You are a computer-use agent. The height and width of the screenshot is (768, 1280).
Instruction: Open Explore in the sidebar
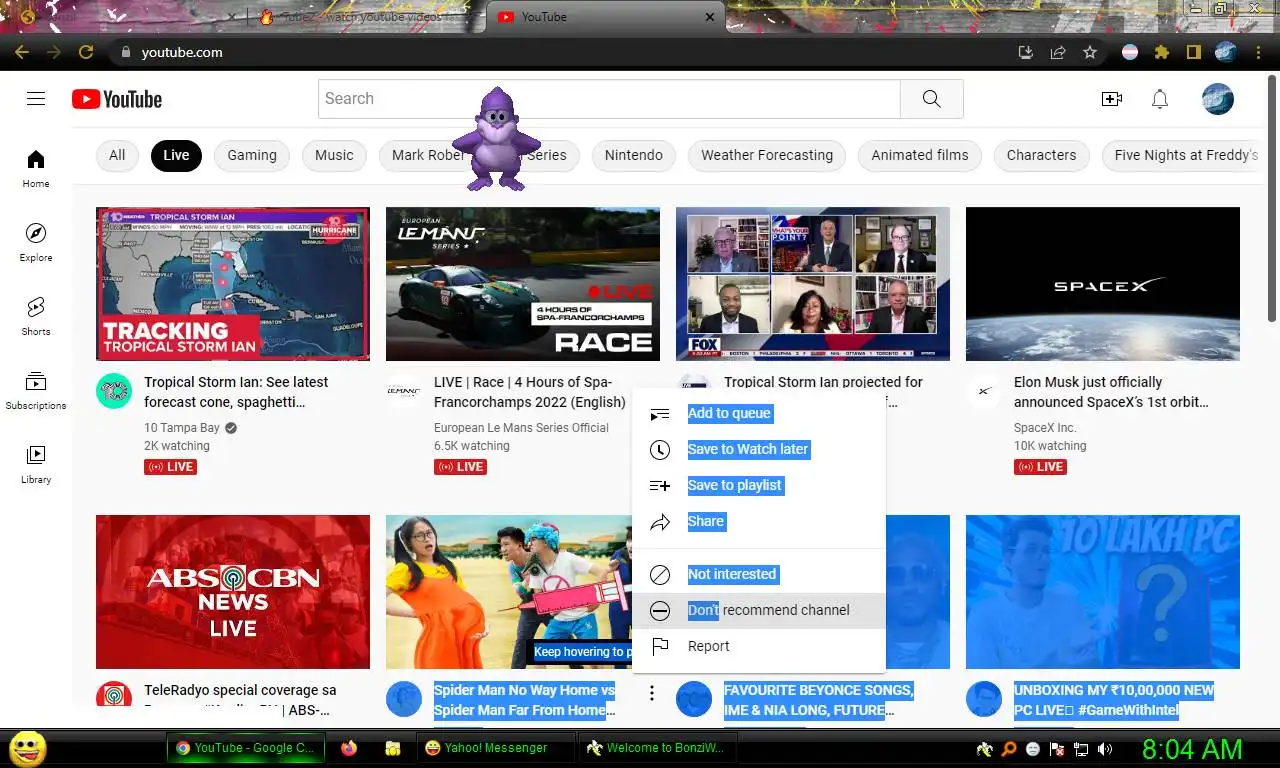[x=36, y=242]
